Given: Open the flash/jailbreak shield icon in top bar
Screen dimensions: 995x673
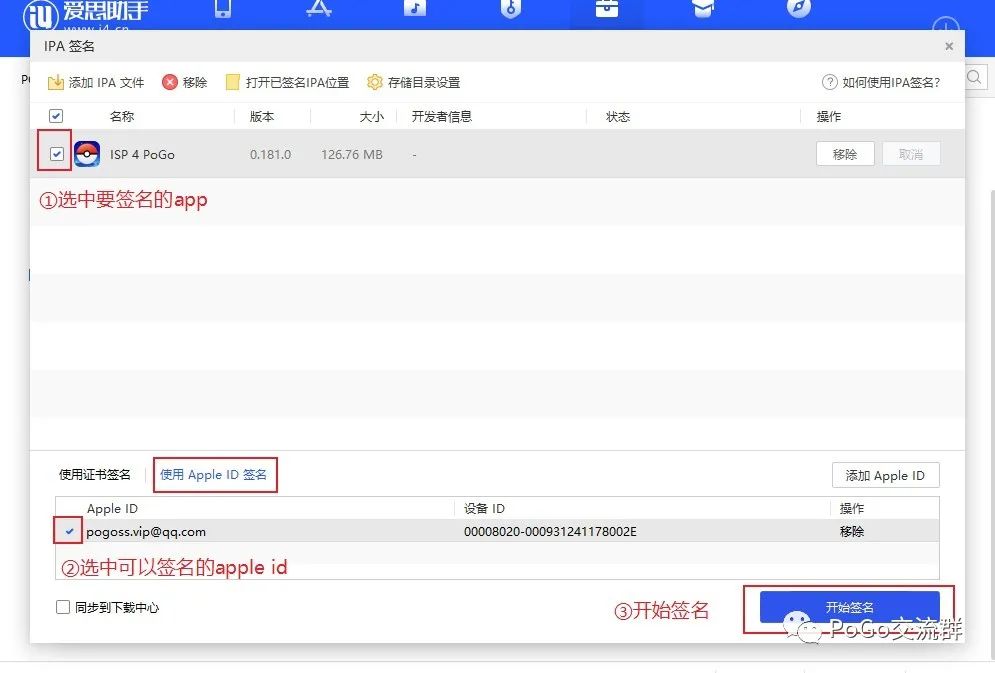Looking at the screenshot, I should pos(511,8).
